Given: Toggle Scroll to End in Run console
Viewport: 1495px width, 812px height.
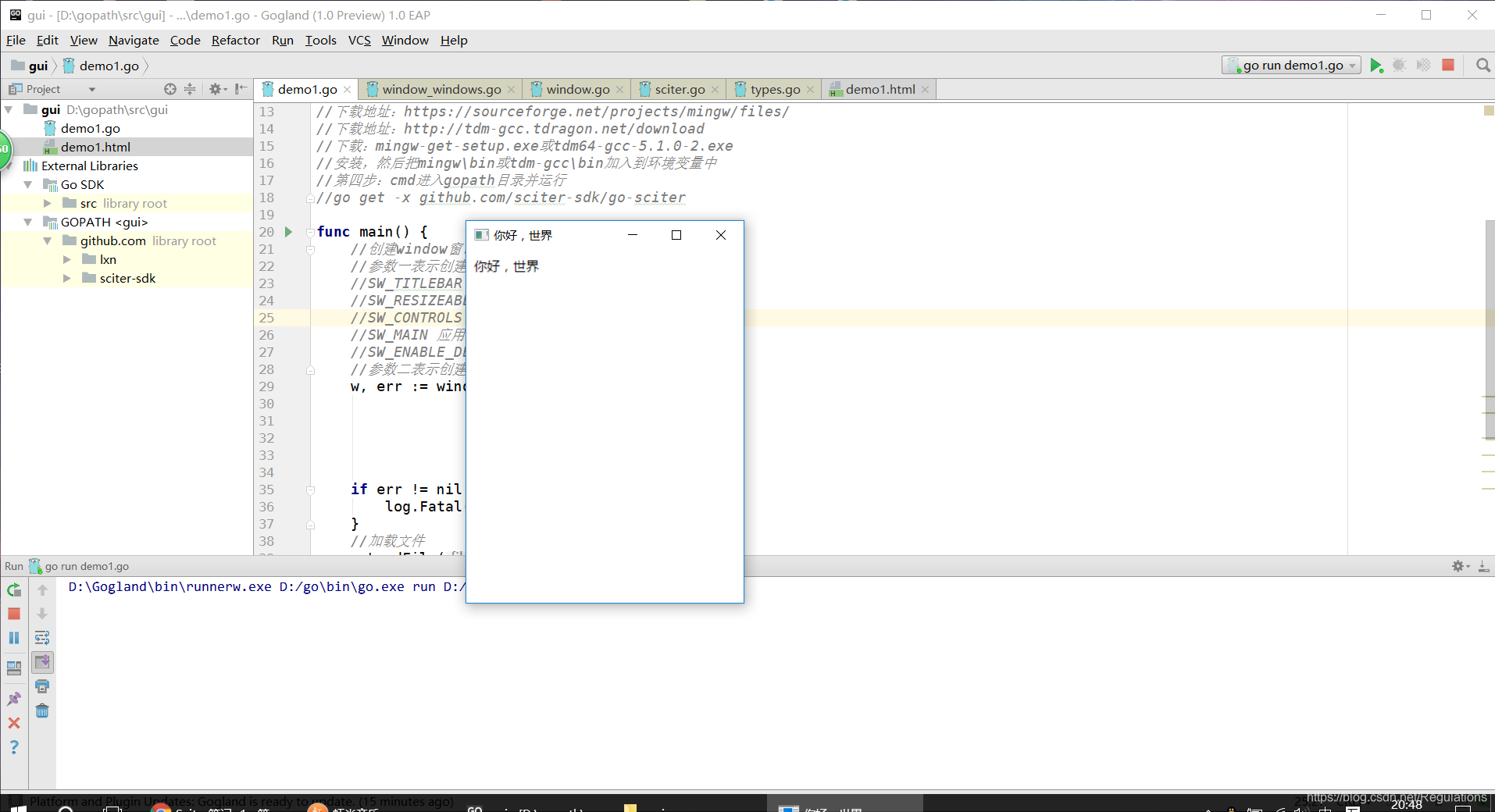Looking at the screenshot, I should click(42, 662).
